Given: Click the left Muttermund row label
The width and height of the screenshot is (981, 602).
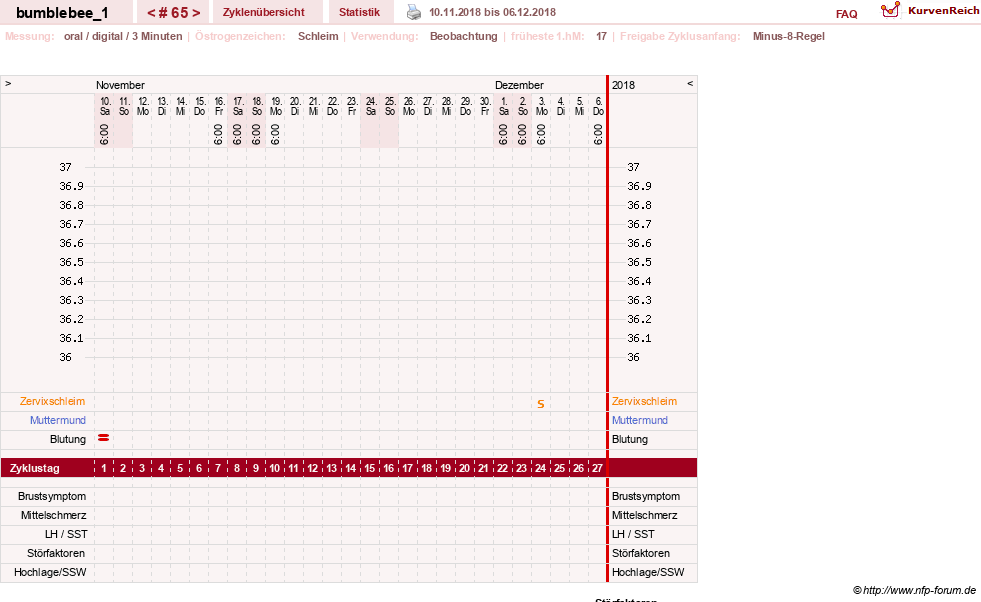Looking at the screenshot, I should click(x=58, y=420).
